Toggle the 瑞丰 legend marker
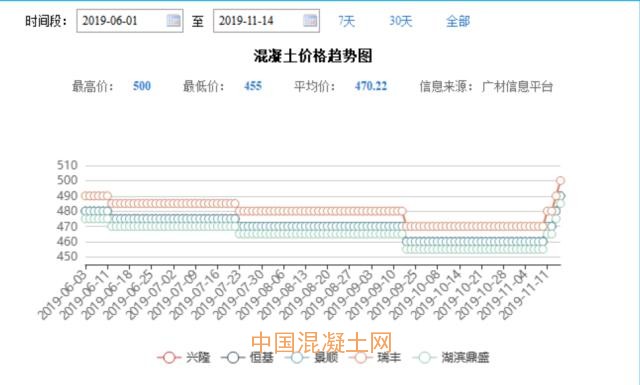The height and width of the screenshot is (385, 640). (x=361, y=358)
